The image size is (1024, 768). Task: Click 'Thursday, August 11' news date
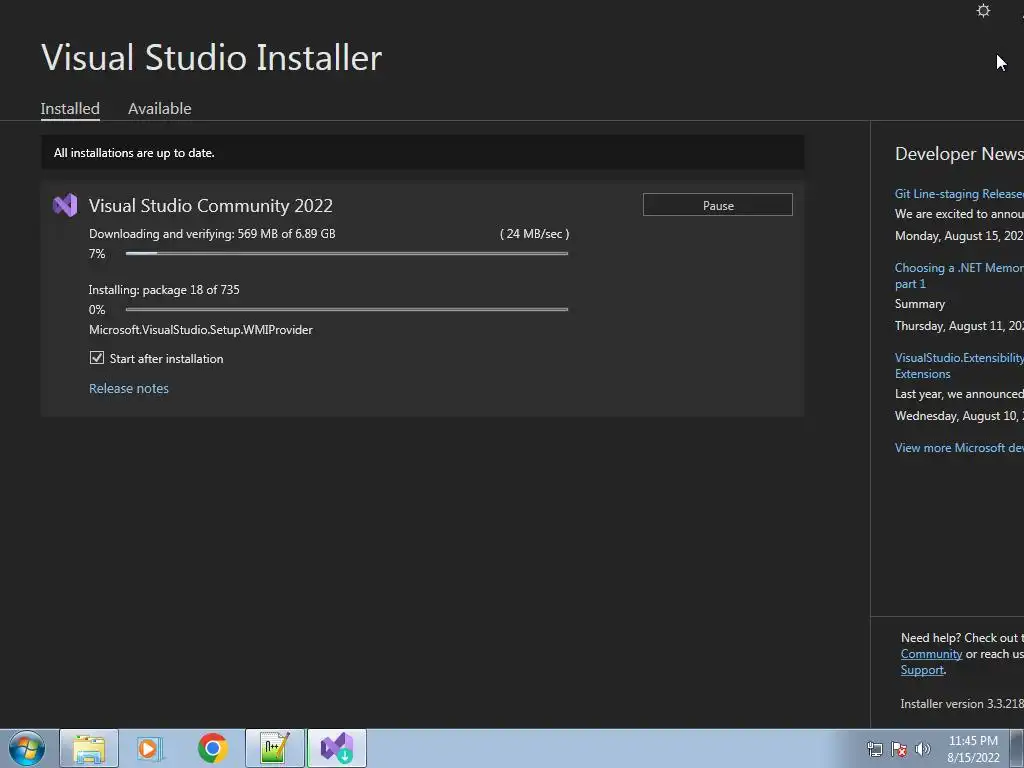(959, 326)
